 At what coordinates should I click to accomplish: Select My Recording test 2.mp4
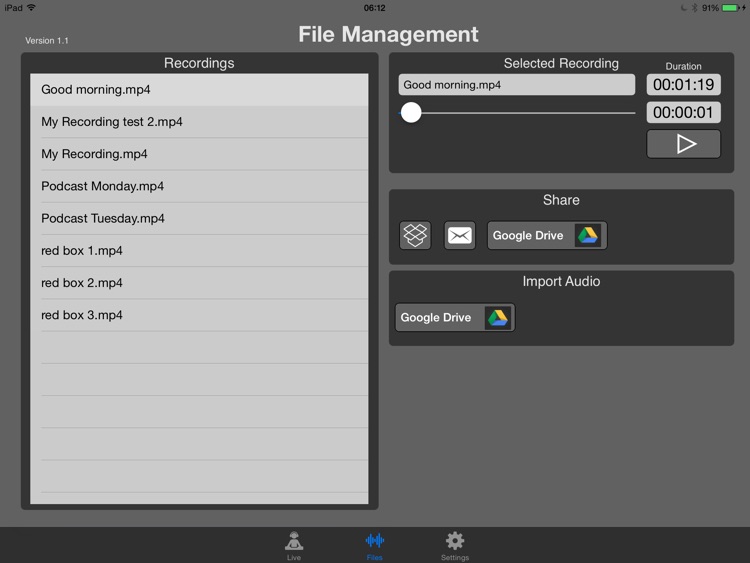pyautogui.click(x=199, y=122)
